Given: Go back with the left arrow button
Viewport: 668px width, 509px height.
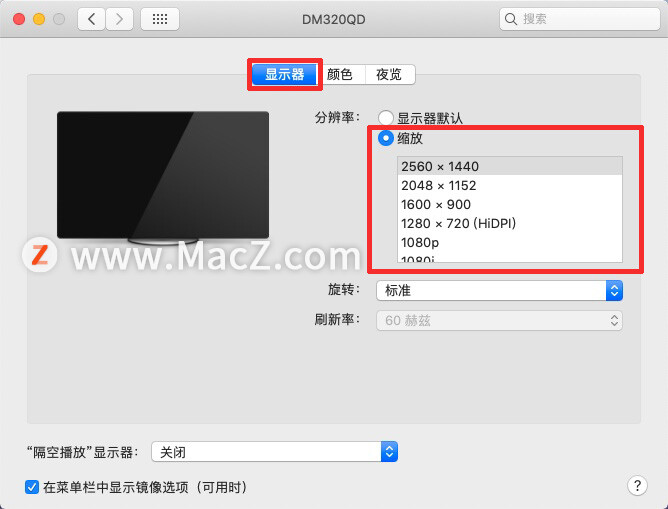Looking at the screenshot, I should click(x=91, y=19).
